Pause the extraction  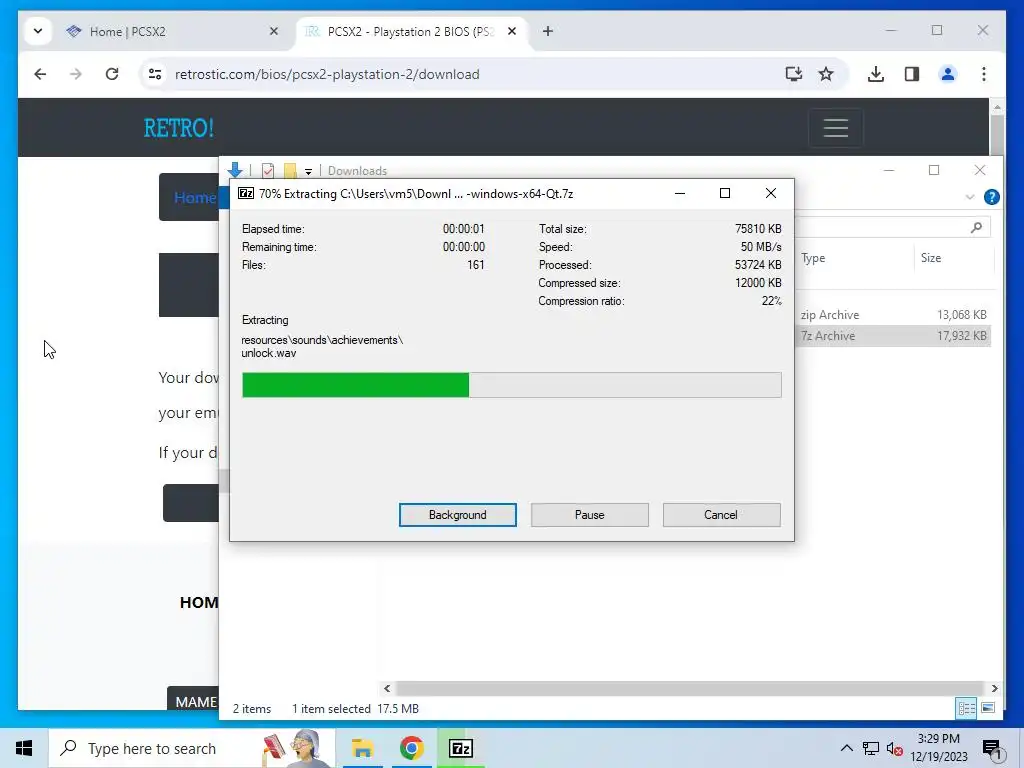coord(589,515)
